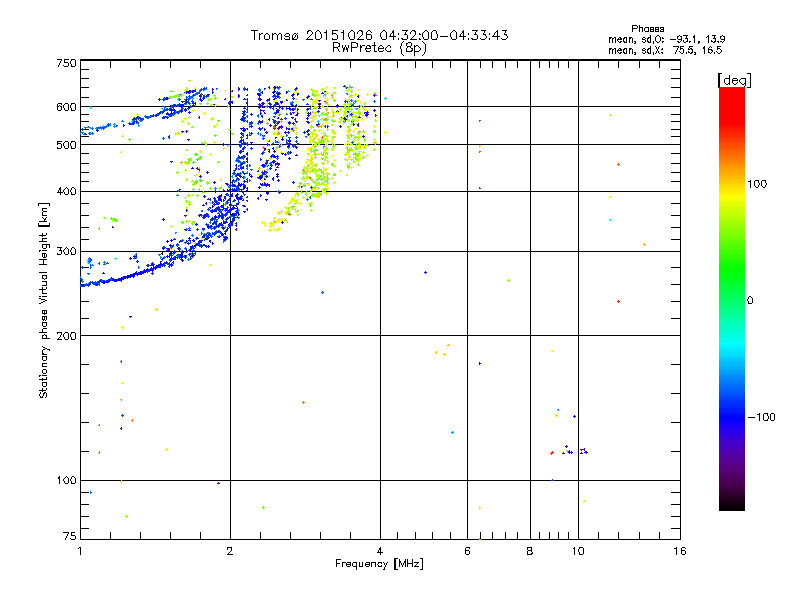
Task: Click the colorbar label '0'
Action: point(750,301)
